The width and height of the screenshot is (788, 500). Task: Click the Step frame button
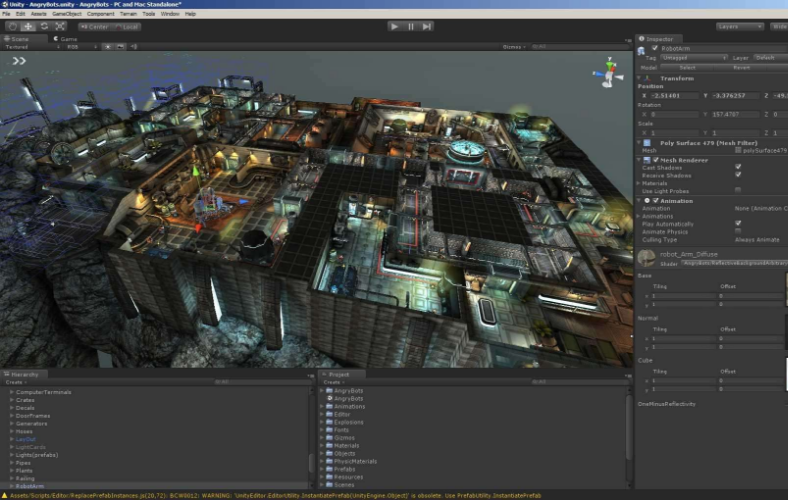tap(427, 26)
